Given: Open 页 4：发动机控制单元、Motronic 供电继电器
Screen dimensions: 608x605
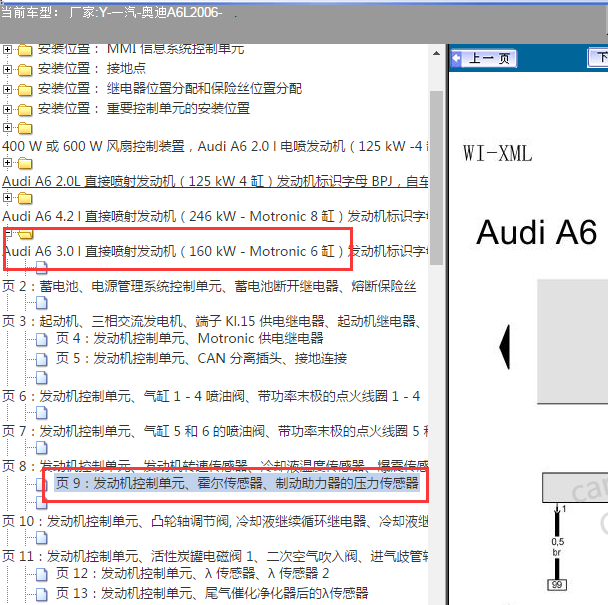Looking at the screenshot, I should tap(190, 339).
